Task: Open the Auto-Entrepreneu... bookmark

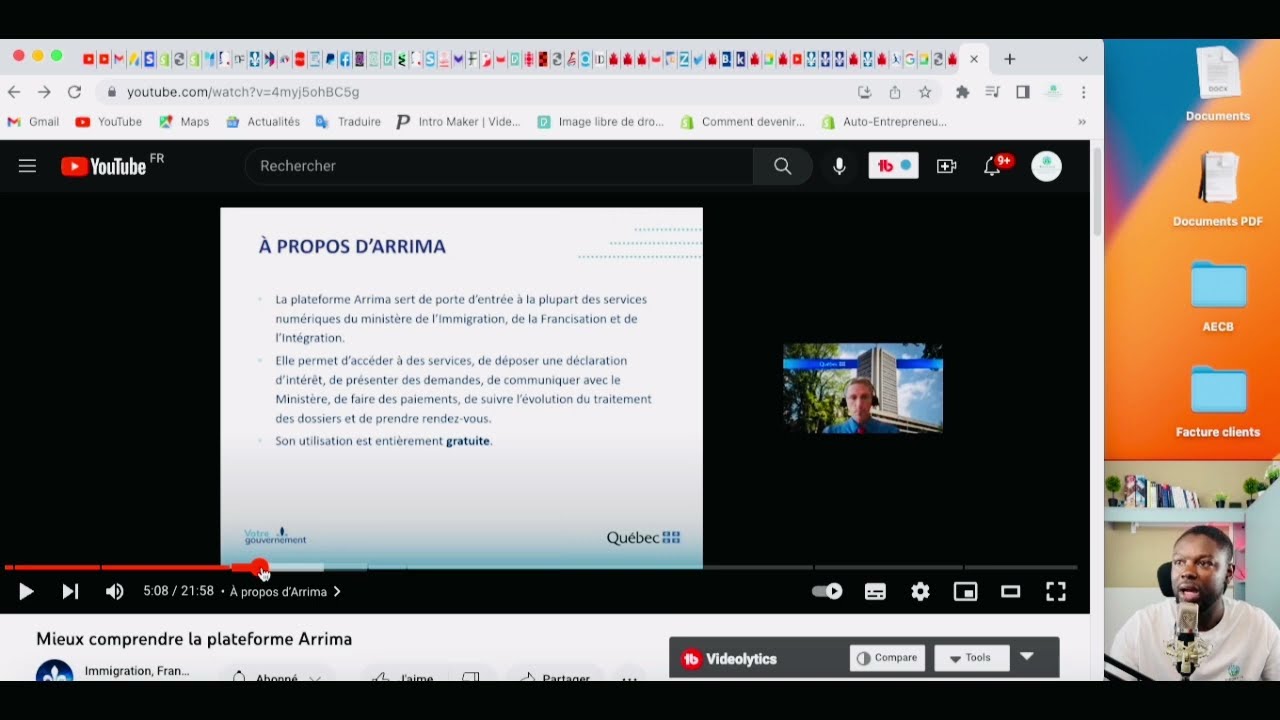Action: (884, 122)
